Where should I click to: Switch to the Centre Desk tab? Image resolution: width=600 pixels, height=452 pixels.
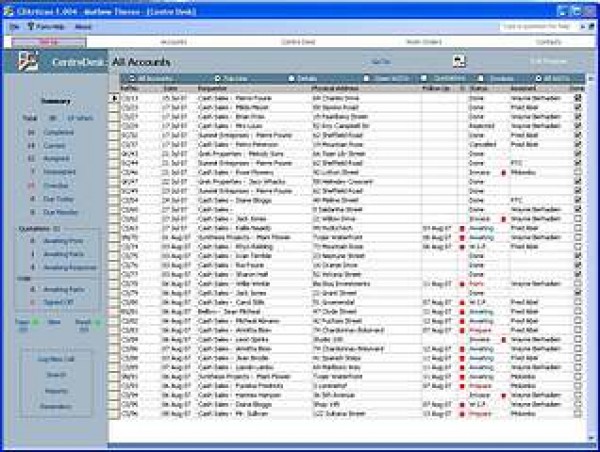pyautogui.click(x=298, y=42)
